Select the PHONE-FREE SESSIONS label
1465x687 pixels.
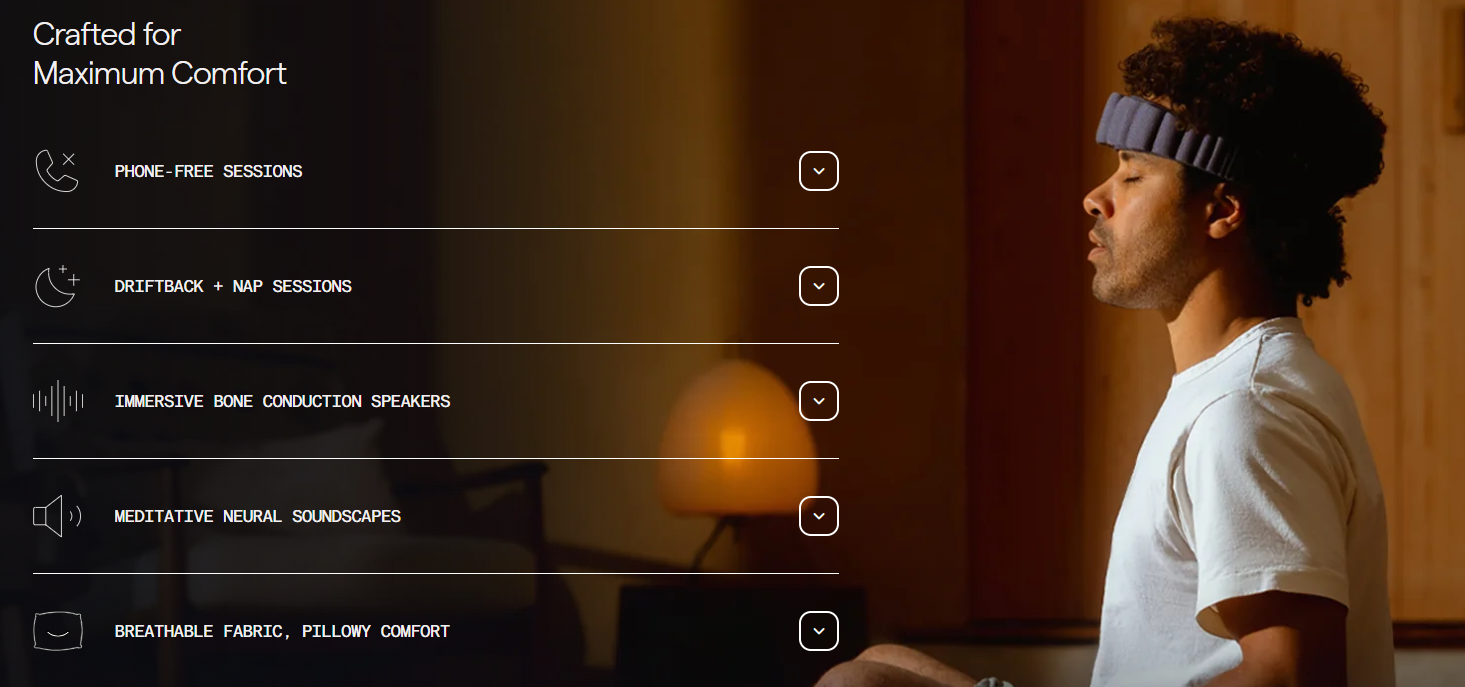pos(208,171)
